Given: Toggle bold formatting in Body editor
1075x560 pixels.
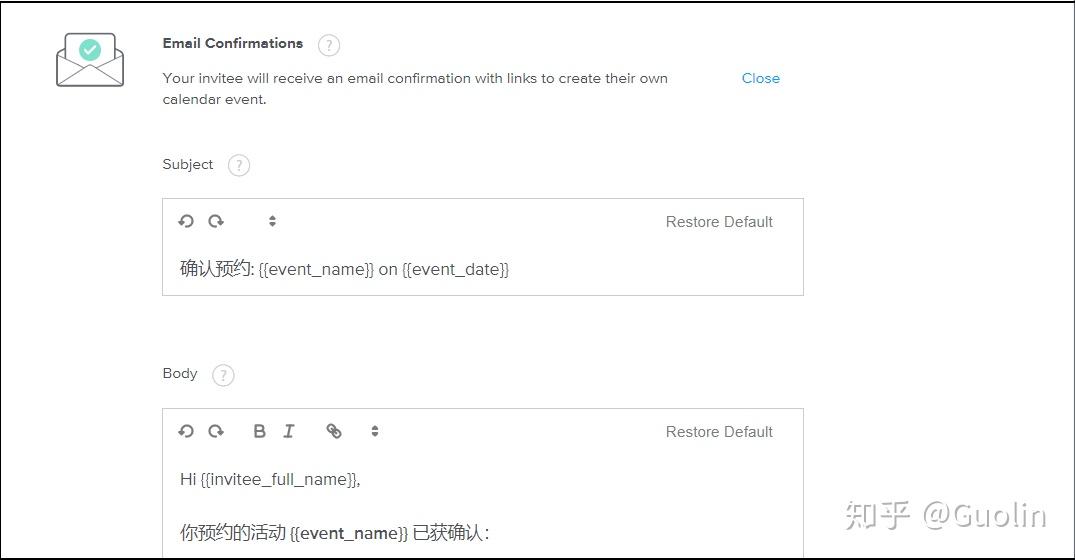Looking at the screenshot, I should [x=259, y=432].
